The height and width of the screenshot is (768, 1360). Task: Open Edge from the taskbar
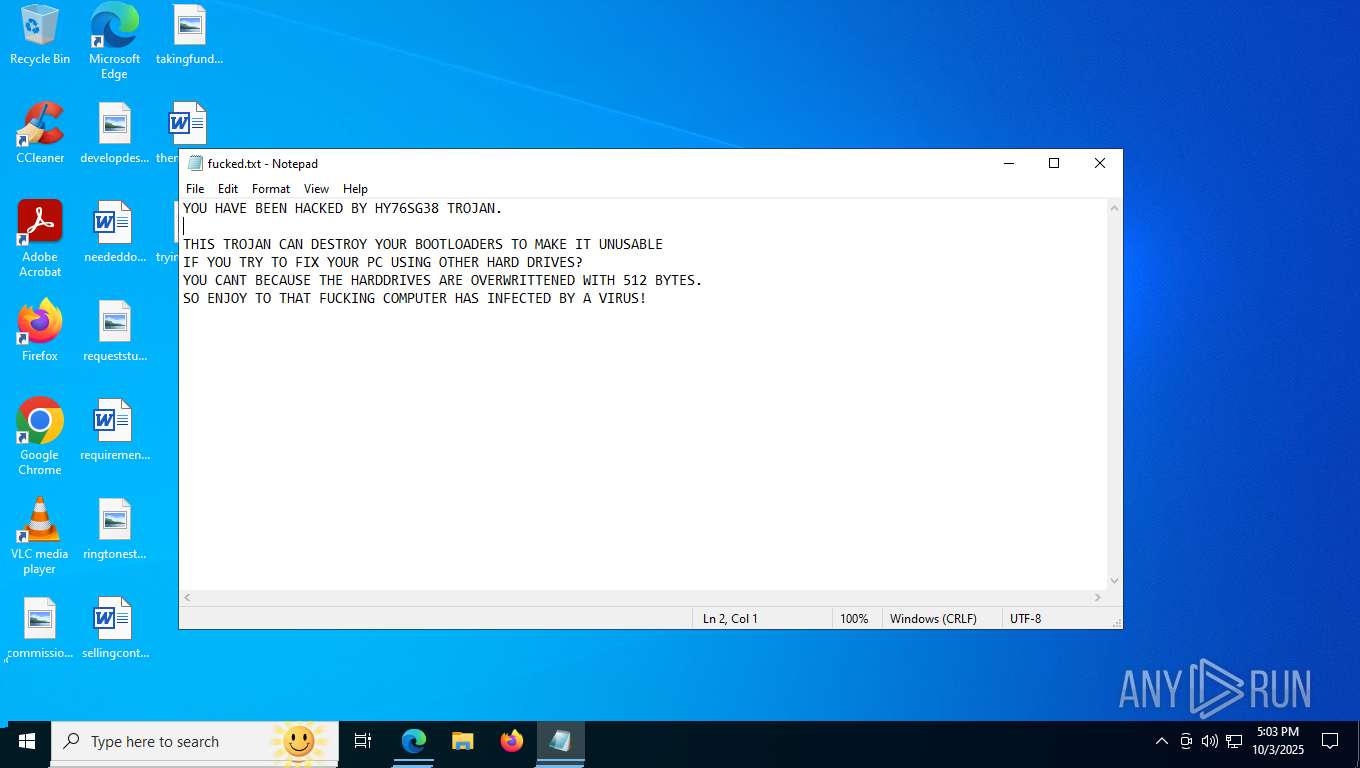(414, 742)
